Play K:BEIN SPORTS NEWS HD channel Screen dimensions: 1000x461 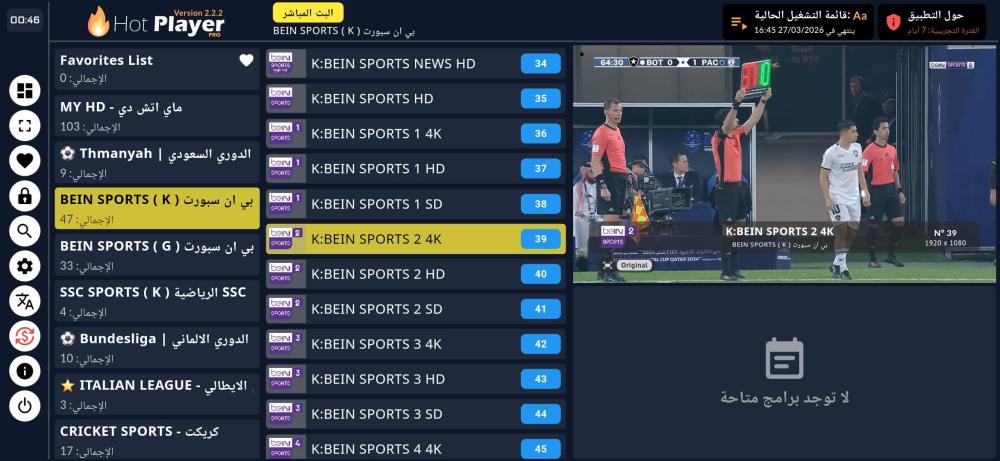[415, 64]
